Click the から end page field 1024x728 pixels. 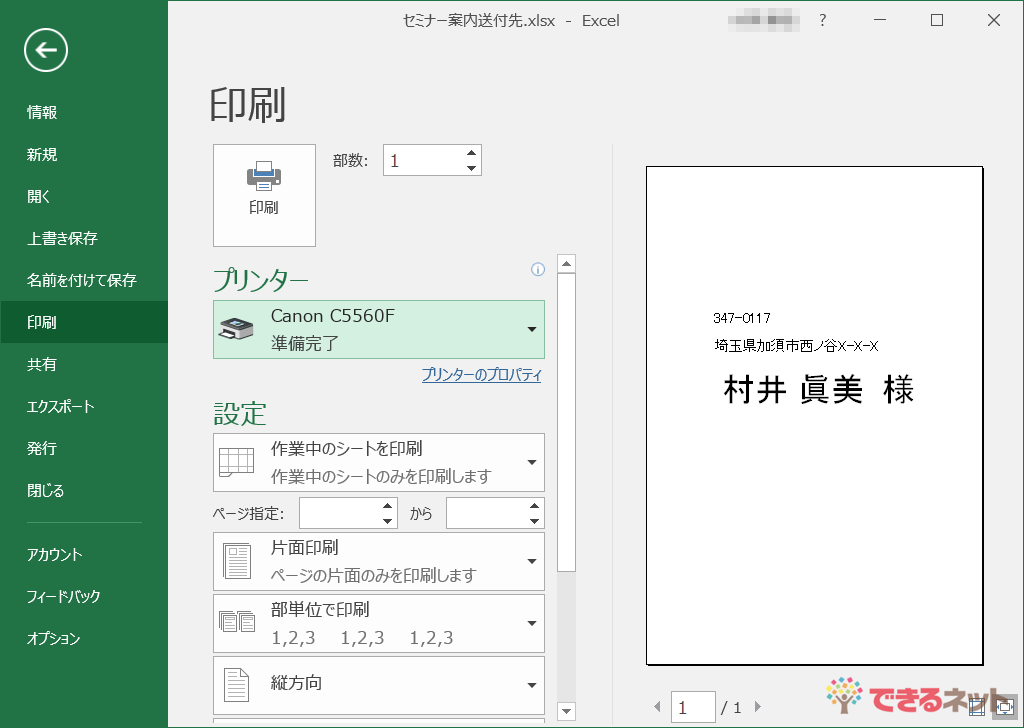[487, 513]
